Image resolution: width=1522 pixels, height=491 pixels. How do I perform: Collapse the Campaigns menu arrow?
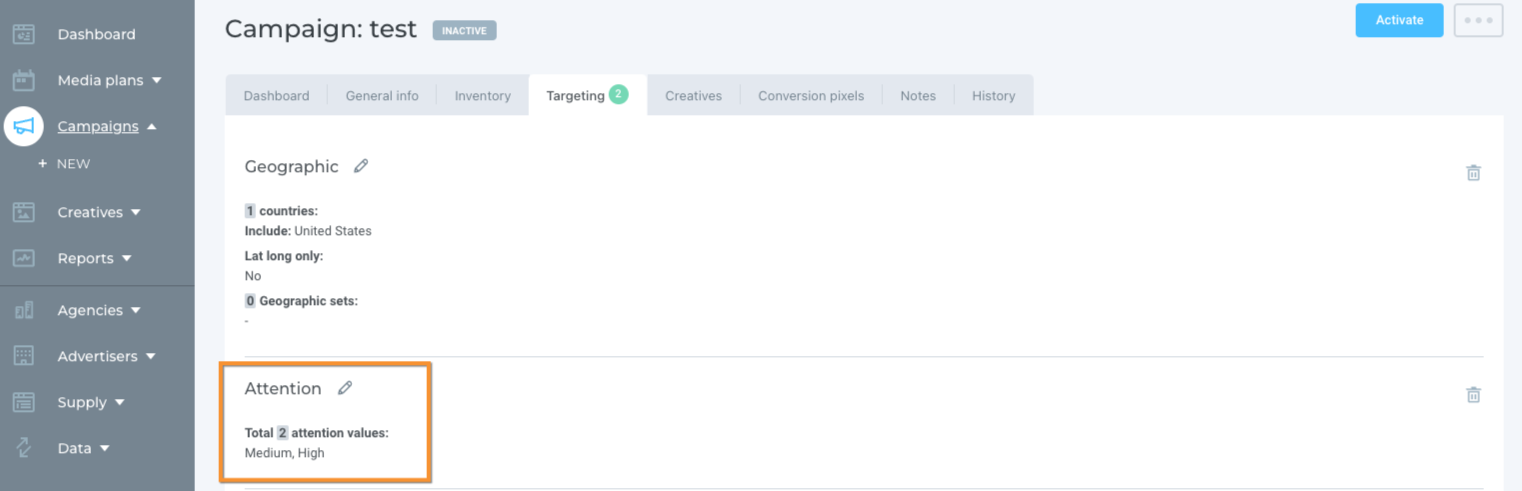151,126
